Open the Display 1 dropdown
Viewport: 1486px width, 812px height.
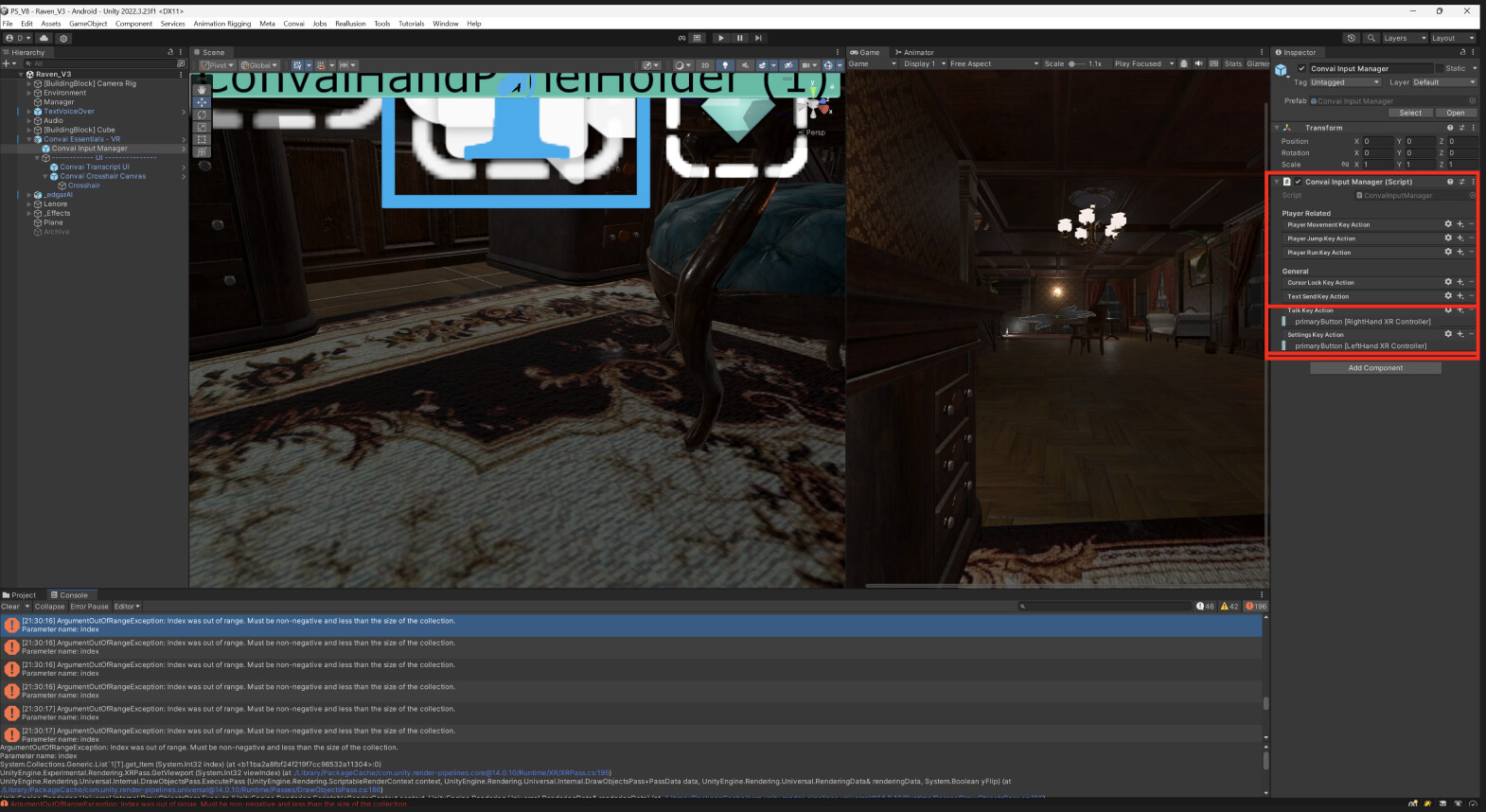pos(924,63)
